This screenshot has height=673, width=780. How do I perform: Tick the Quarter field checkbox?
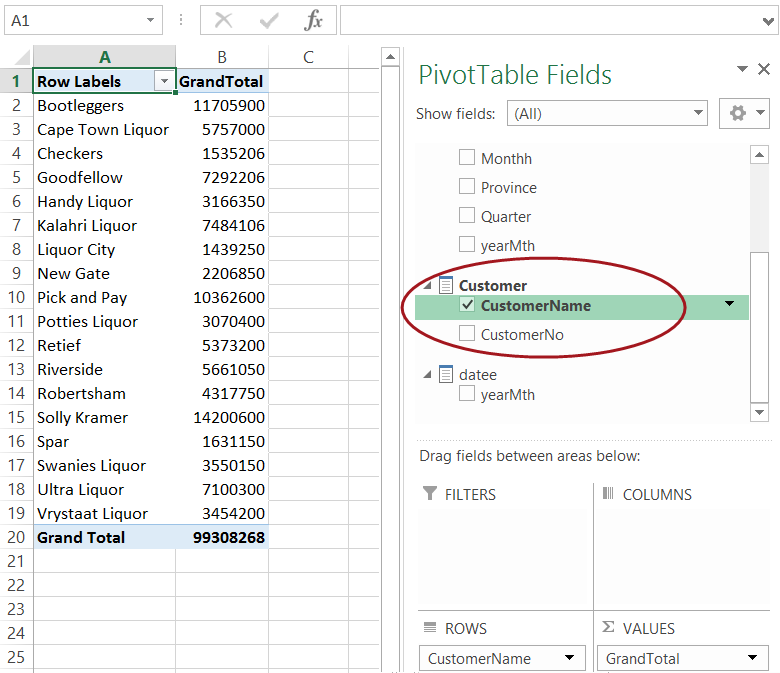tap(467, 216)
